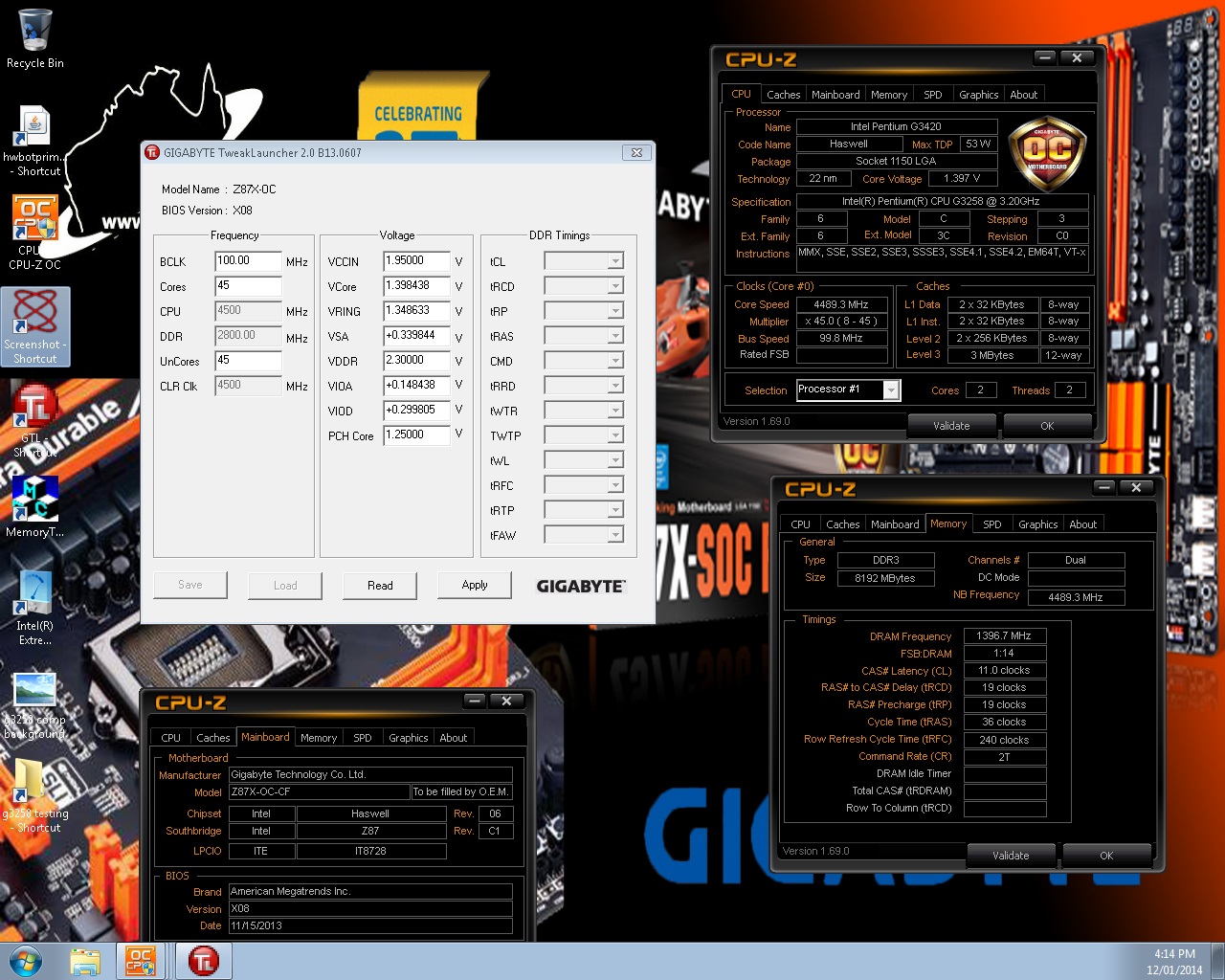Expand the tRAS timing dropdown

pyautogui.click(x=615, y=336)
